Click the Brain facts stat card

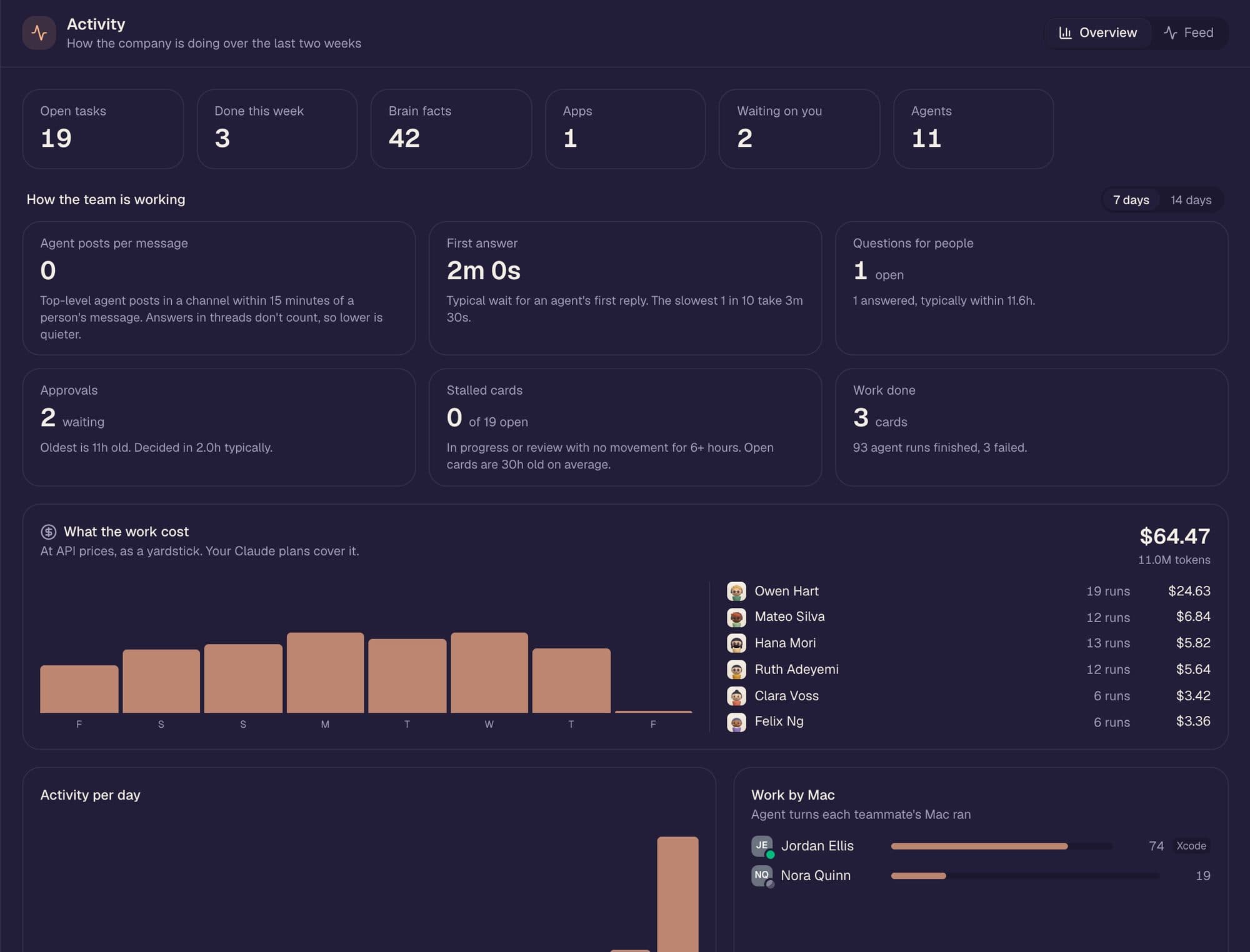[451, 129]
